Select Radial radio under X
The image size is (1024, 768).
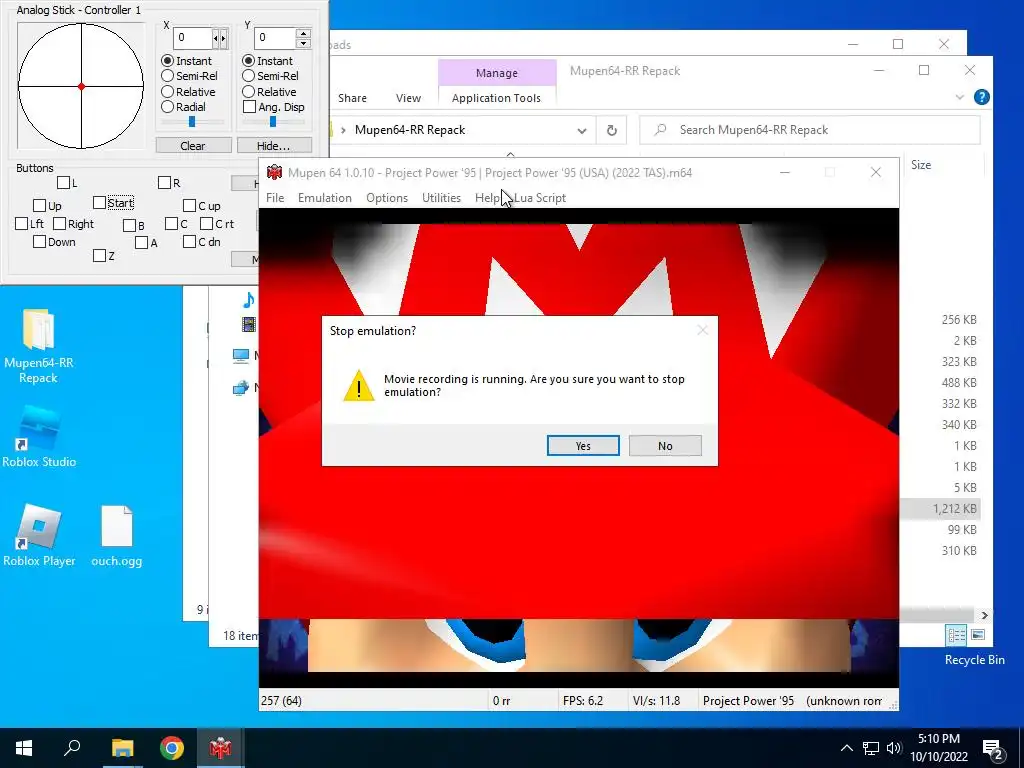click(167, 106)
